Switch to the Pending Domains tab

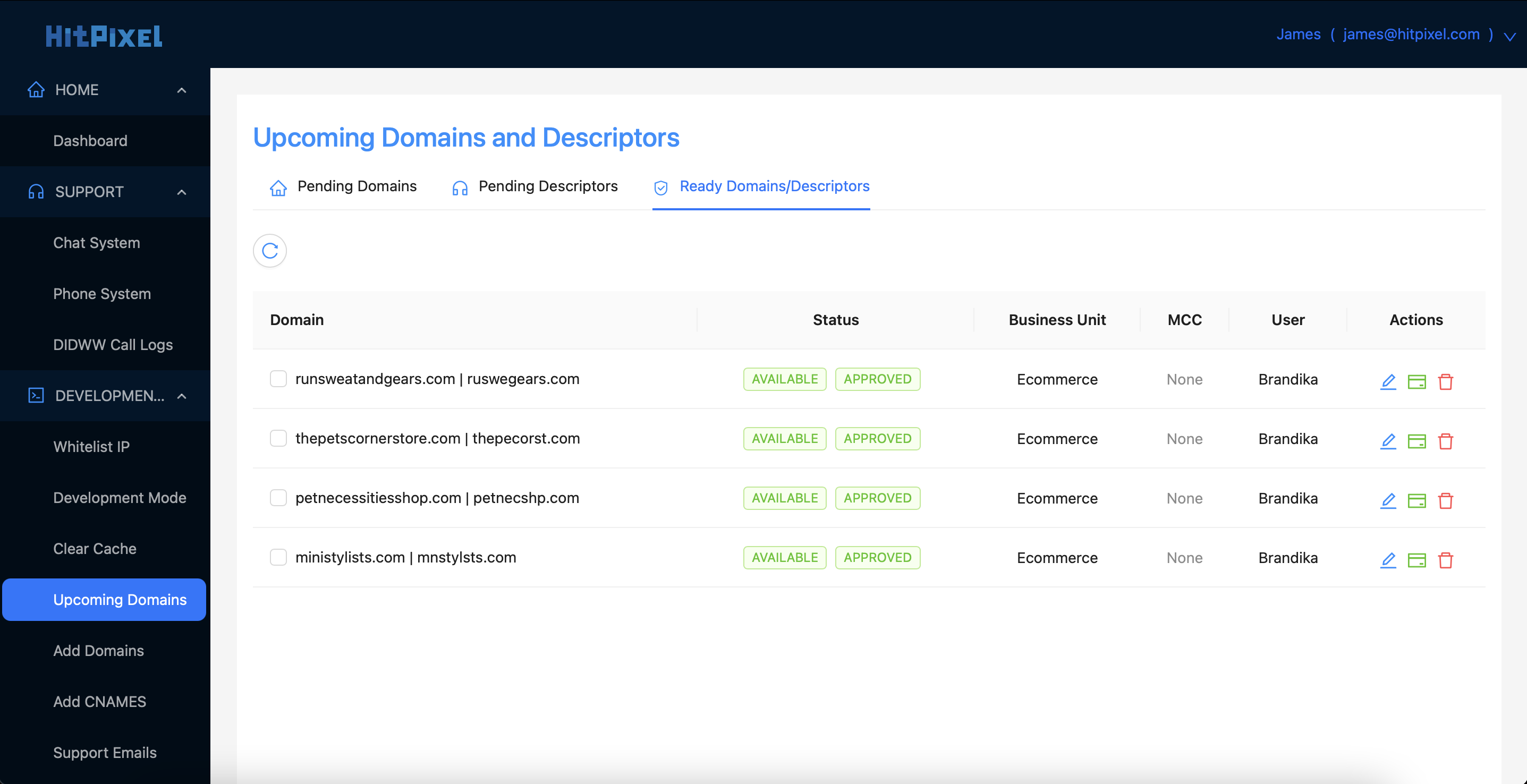coord(343,186)
